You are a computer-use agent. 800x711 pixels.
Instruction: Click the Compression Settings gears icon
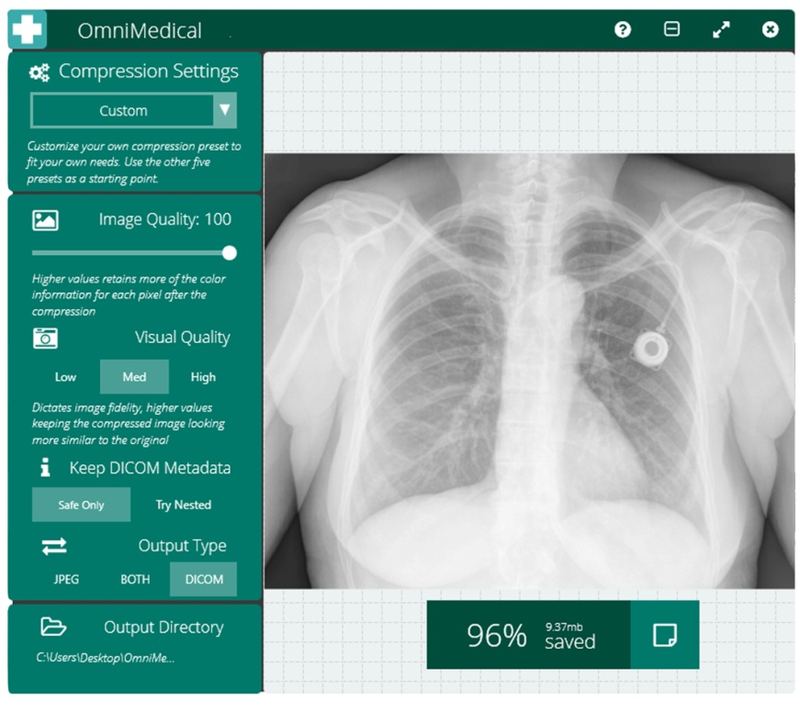(39, 72)
